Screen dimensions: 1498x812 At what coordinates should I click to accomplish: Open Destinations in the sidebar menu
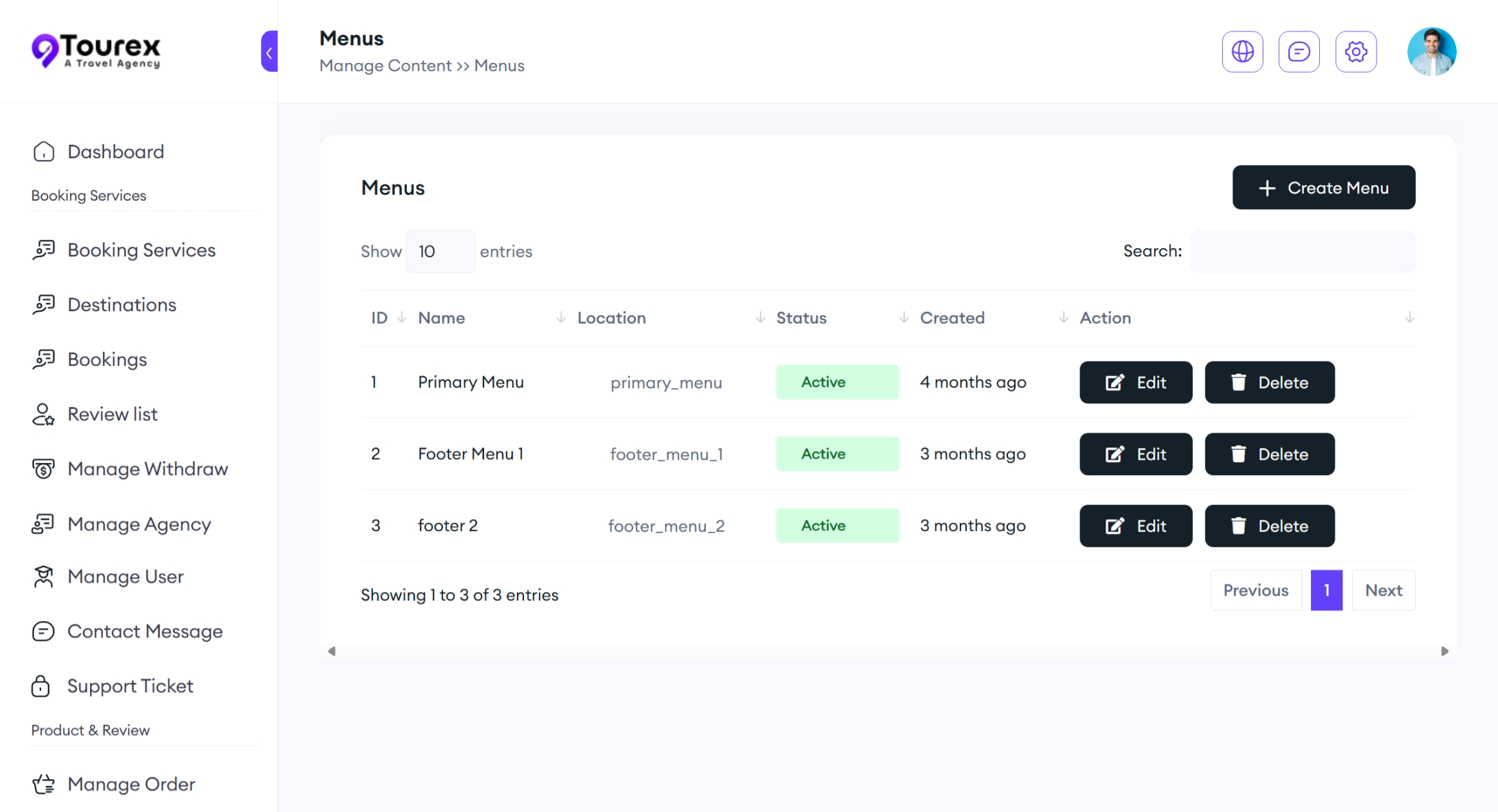tap(122, 305)
